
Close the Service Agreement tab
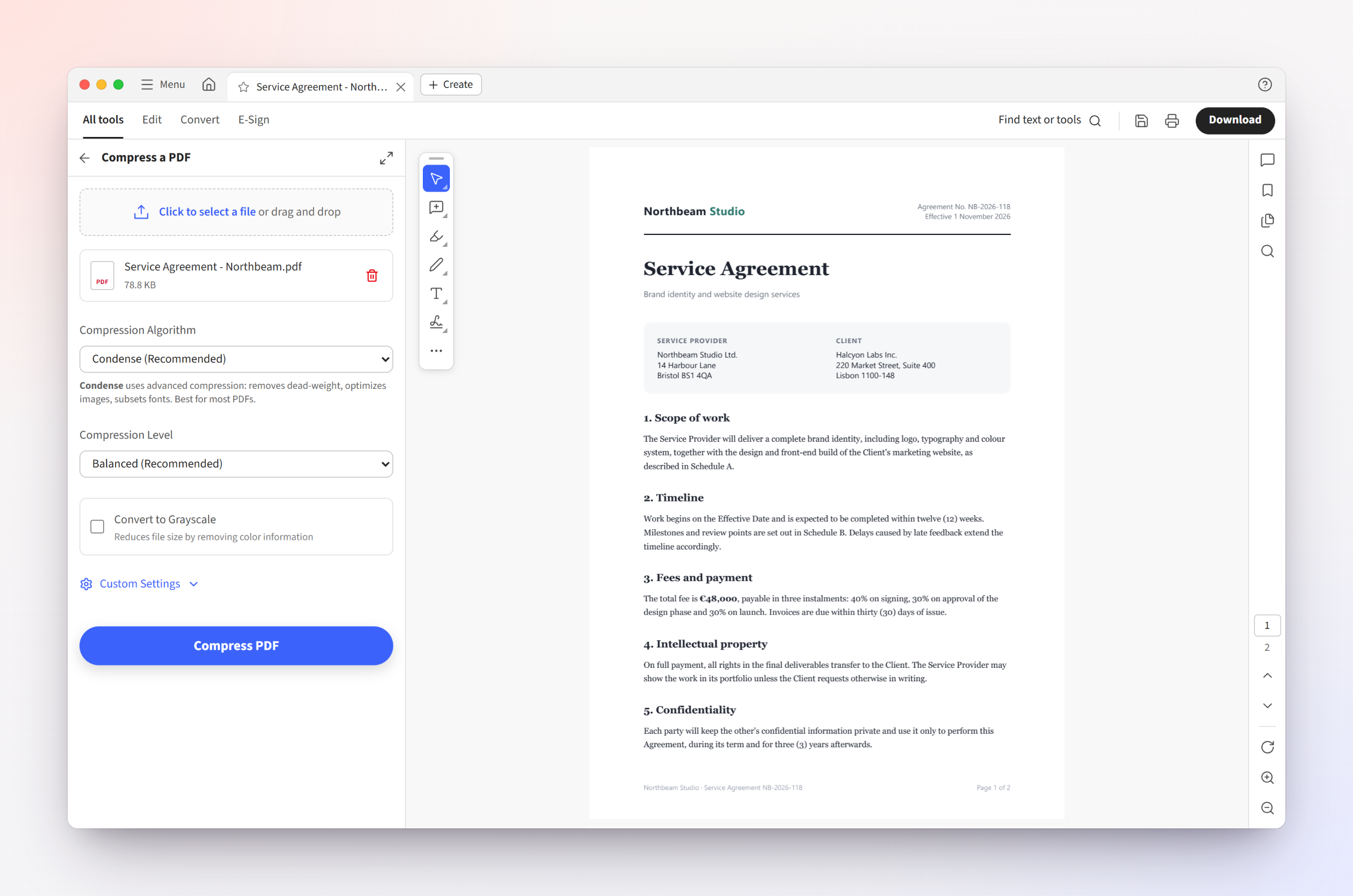(401, 87)
